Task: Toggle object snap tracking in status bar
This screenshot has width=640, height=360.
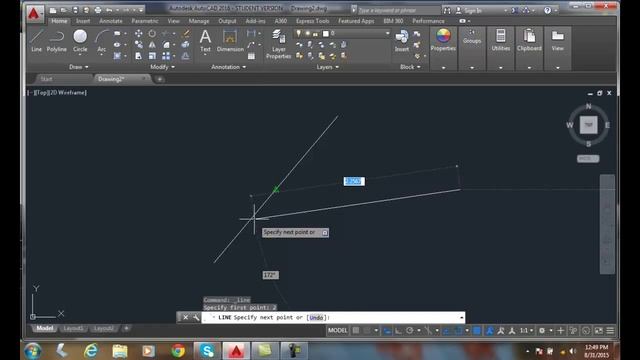Action: pos(446,331)
